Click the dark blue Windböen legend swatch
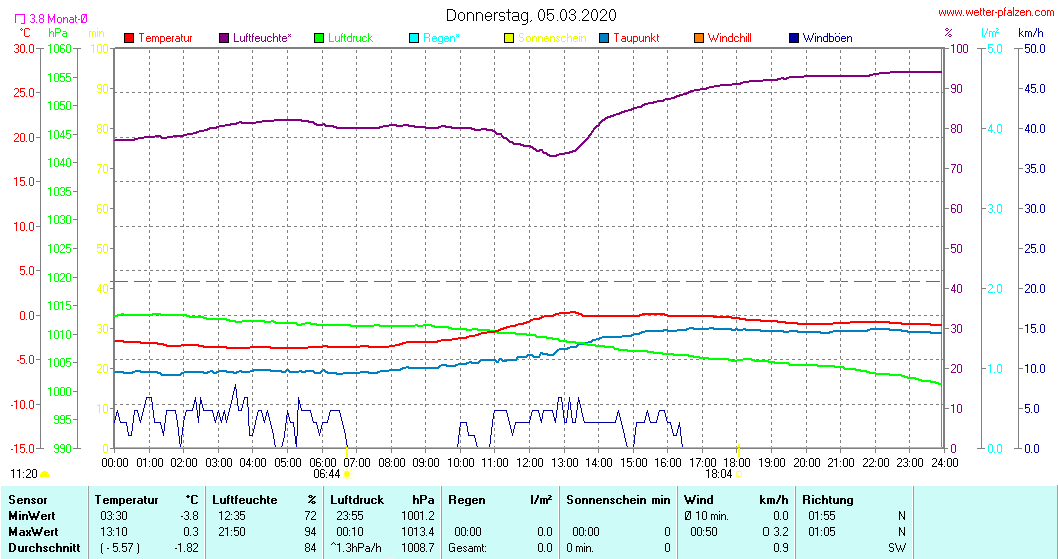 click(794, 38)
